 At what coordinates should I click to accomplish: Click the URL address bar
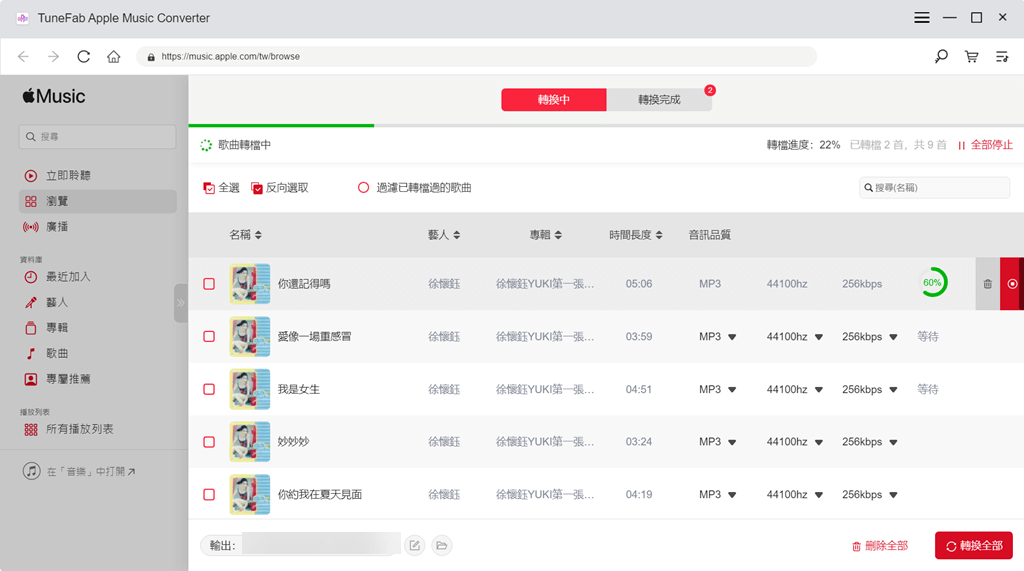(477, 57)
